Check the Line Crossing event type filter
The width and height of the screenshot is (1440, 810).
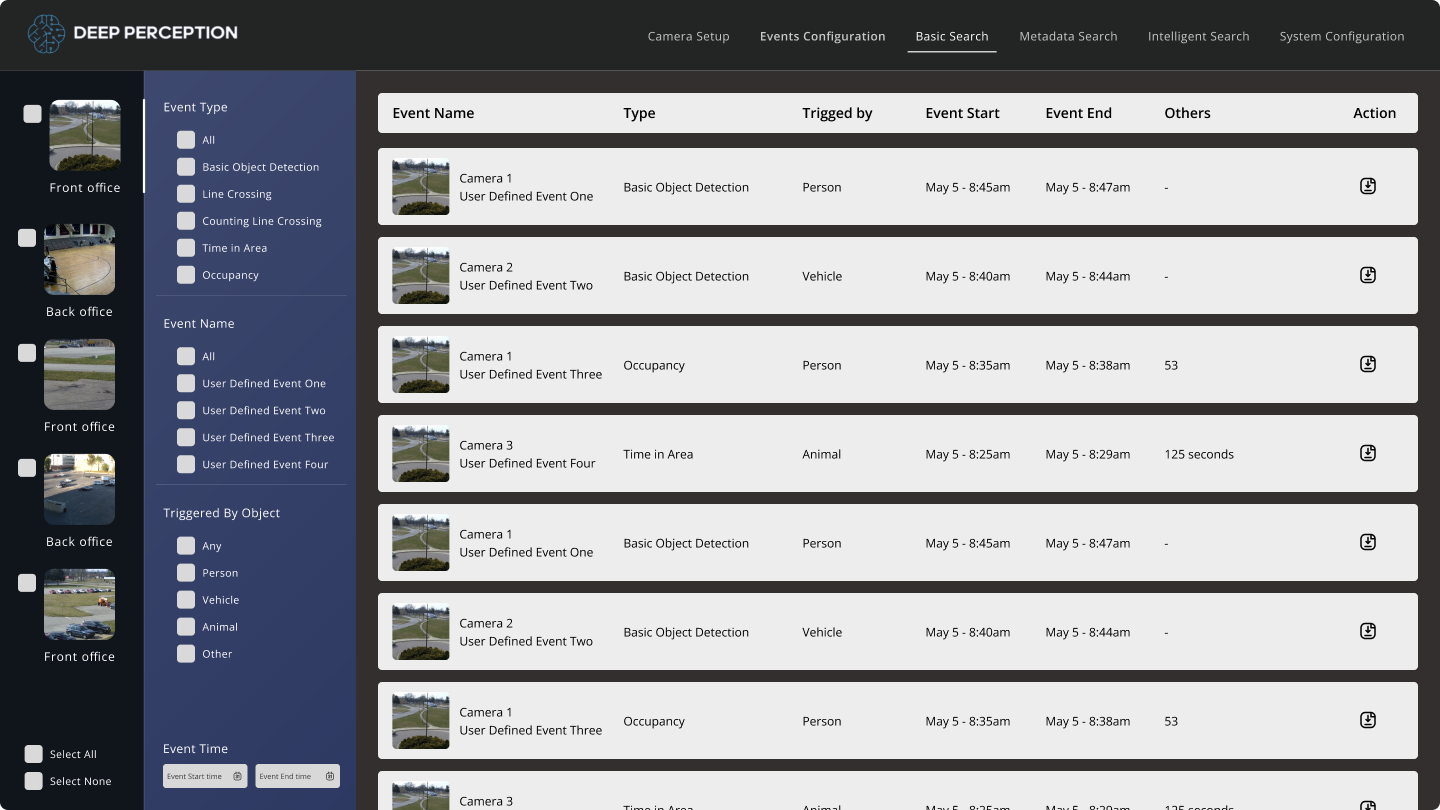186,194
